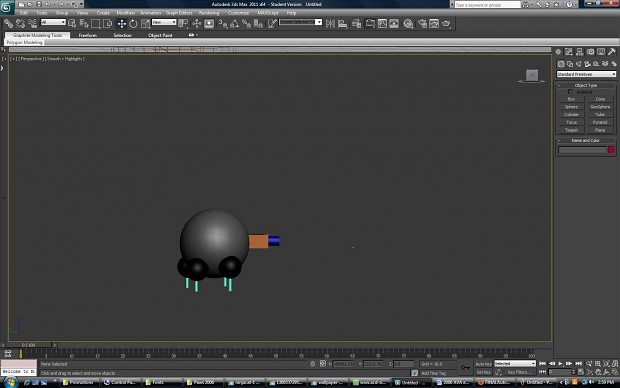Create a Torus primitive
Image resolution: width=620 pixels, height=388 pixels.
pos(571,123)
